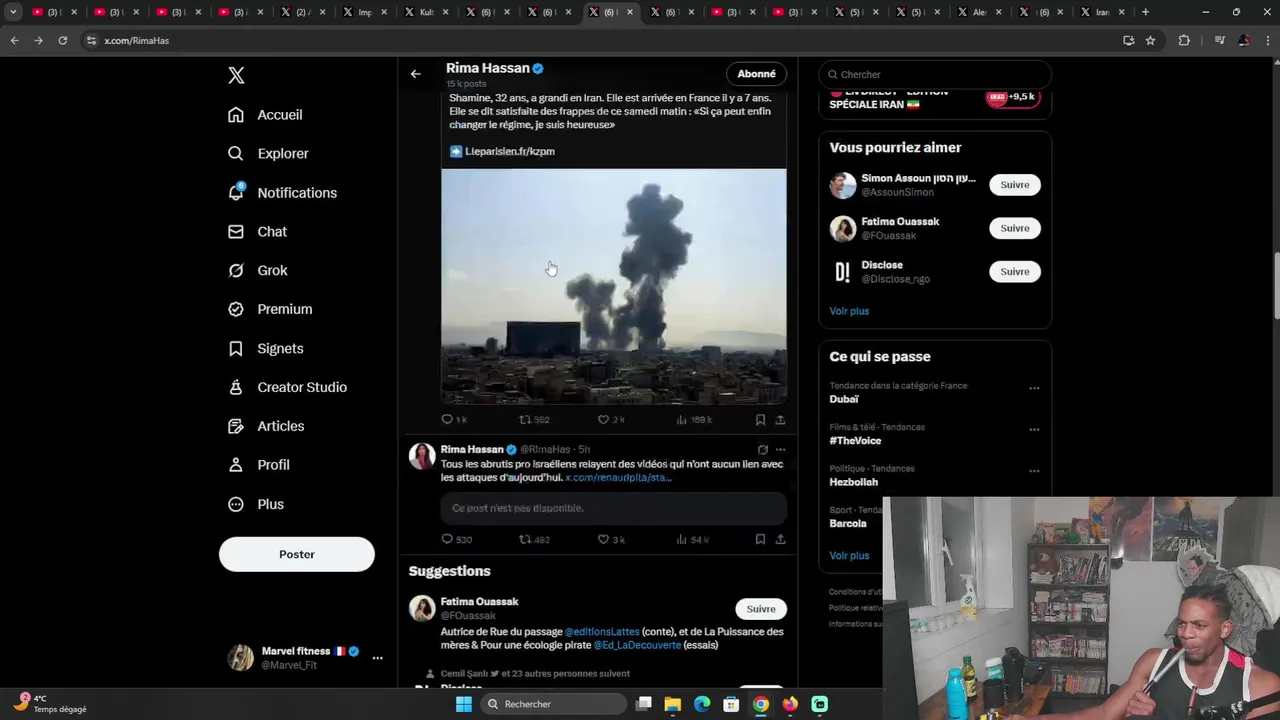Screen dimensions: 1280x720
Task: Open tab search dropdown arrow
Action: click(13, 12)
